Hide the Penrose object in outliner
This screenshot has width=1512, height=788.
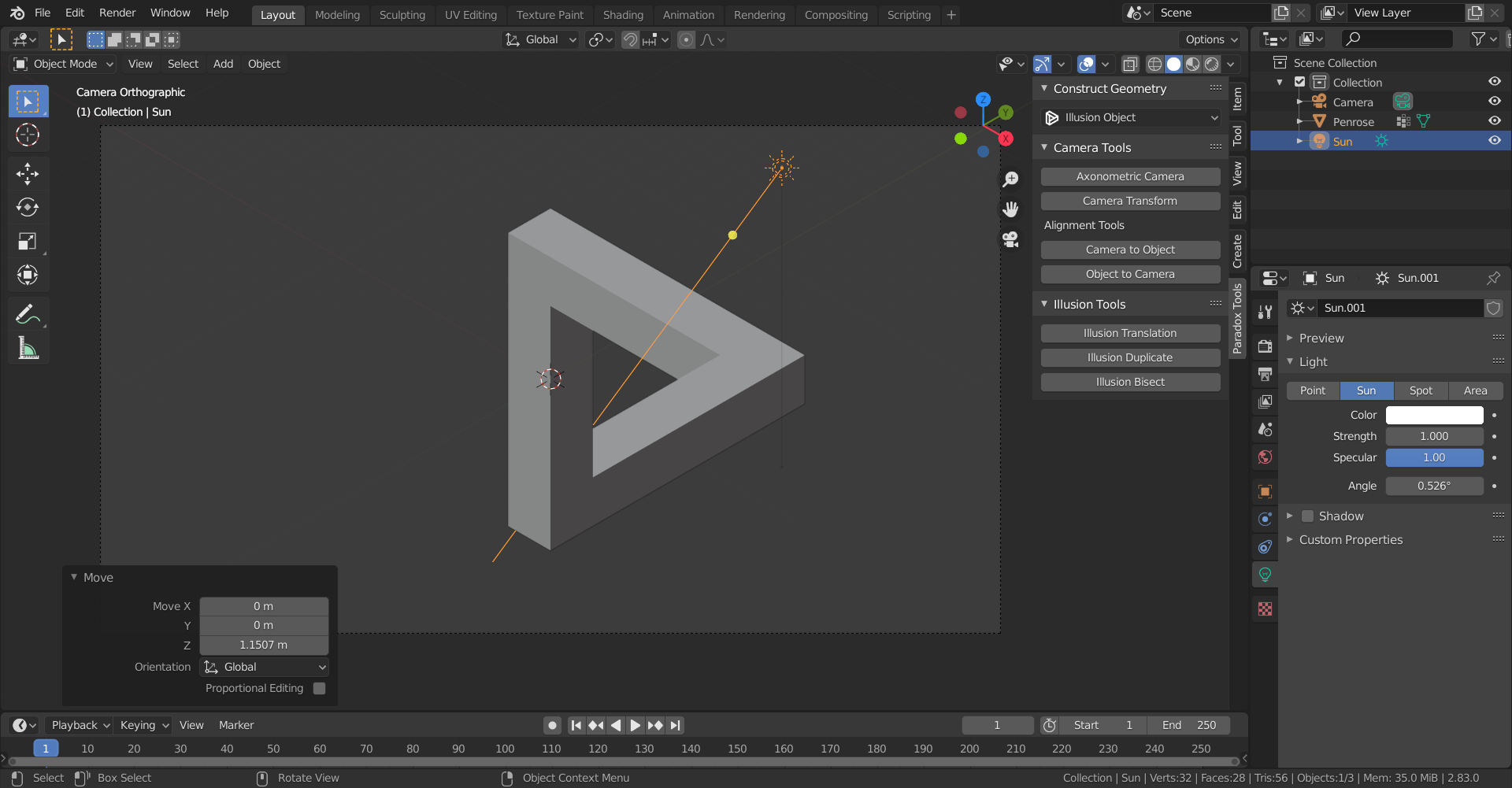click(1494, 121)
